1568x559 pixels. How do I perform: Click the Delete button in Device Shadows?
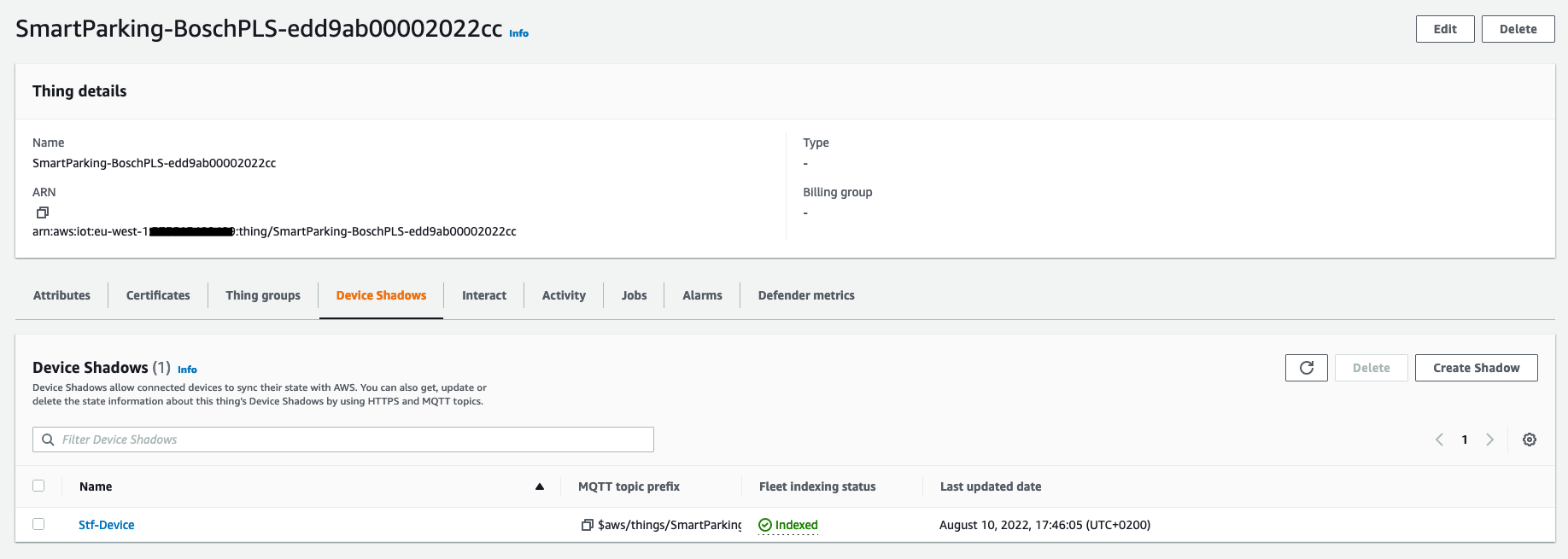(1371, 368)
